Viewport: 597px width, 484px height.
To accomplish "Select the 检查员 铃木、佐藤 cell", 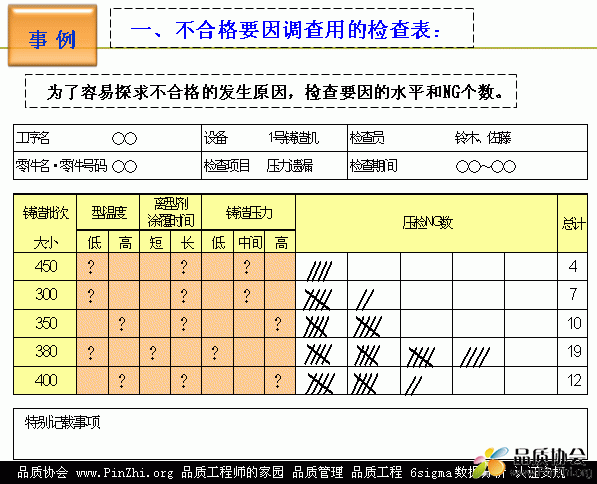I will [467, 138].
